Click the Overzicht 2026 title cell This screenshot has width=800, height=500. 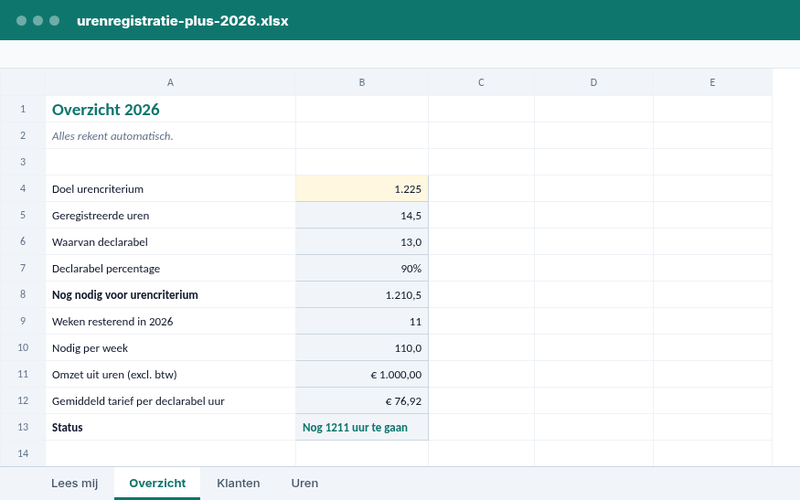click(x=170, y=109)
